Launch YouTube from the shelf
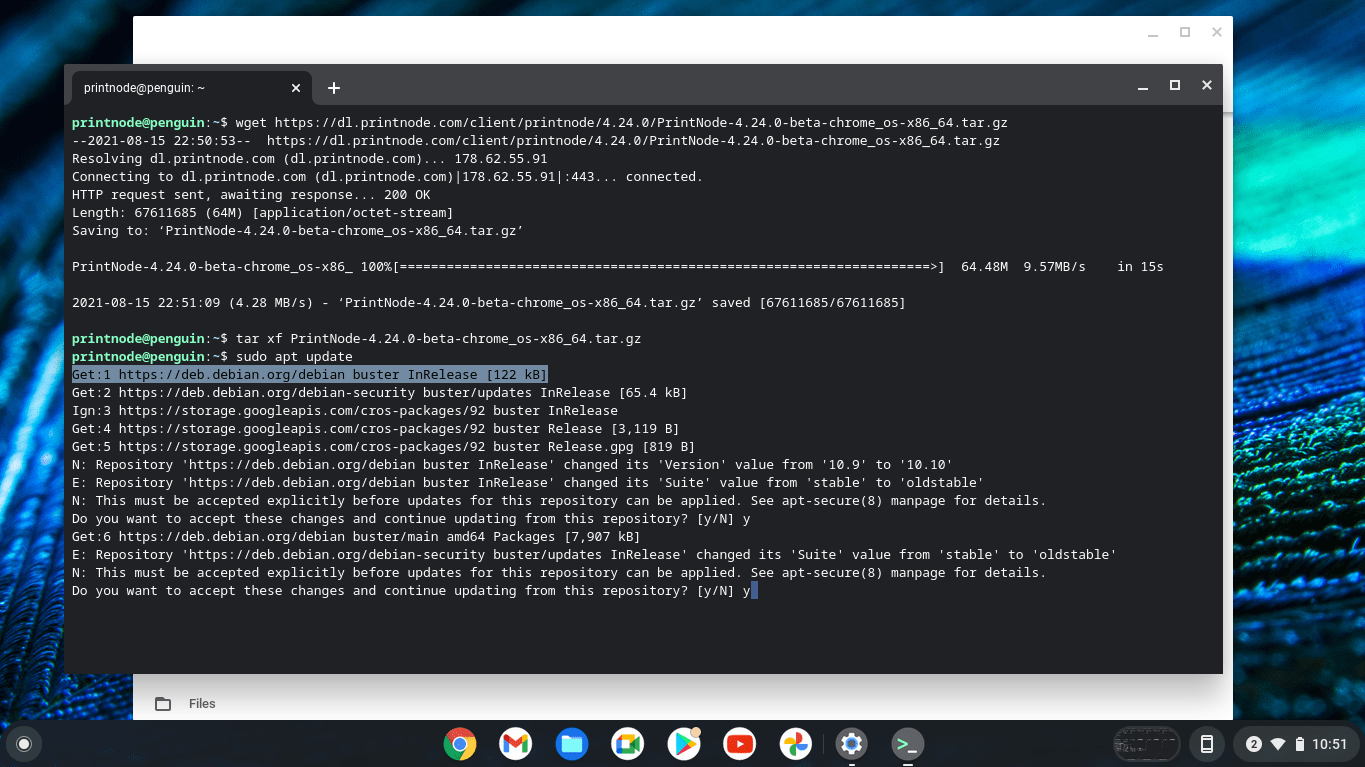The width and height of the screenshot is (1365, 767). click(x=740, y=744)
